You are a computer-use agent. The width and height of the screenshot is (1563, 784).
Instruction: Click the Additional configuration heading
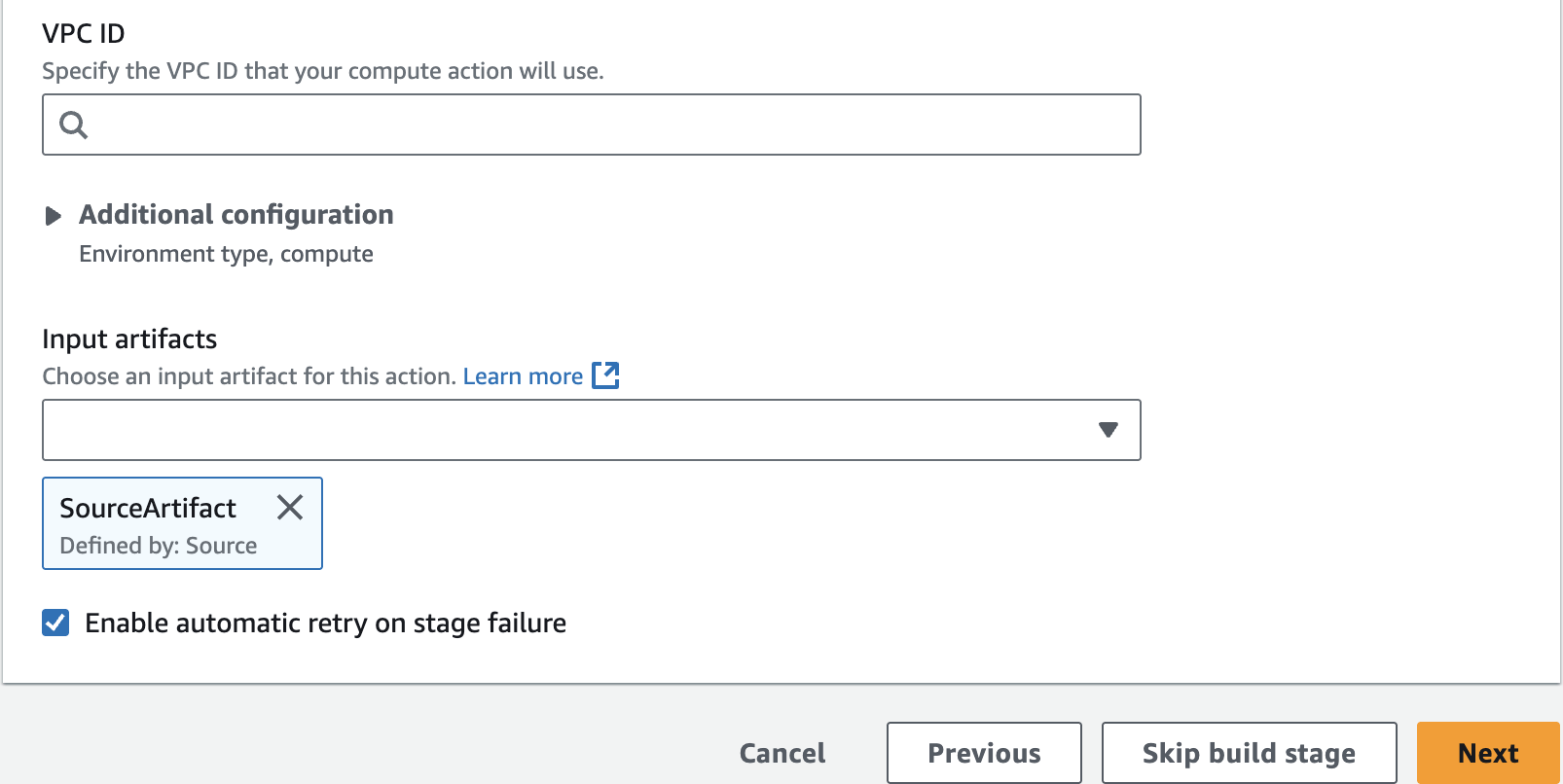[236, 215]
